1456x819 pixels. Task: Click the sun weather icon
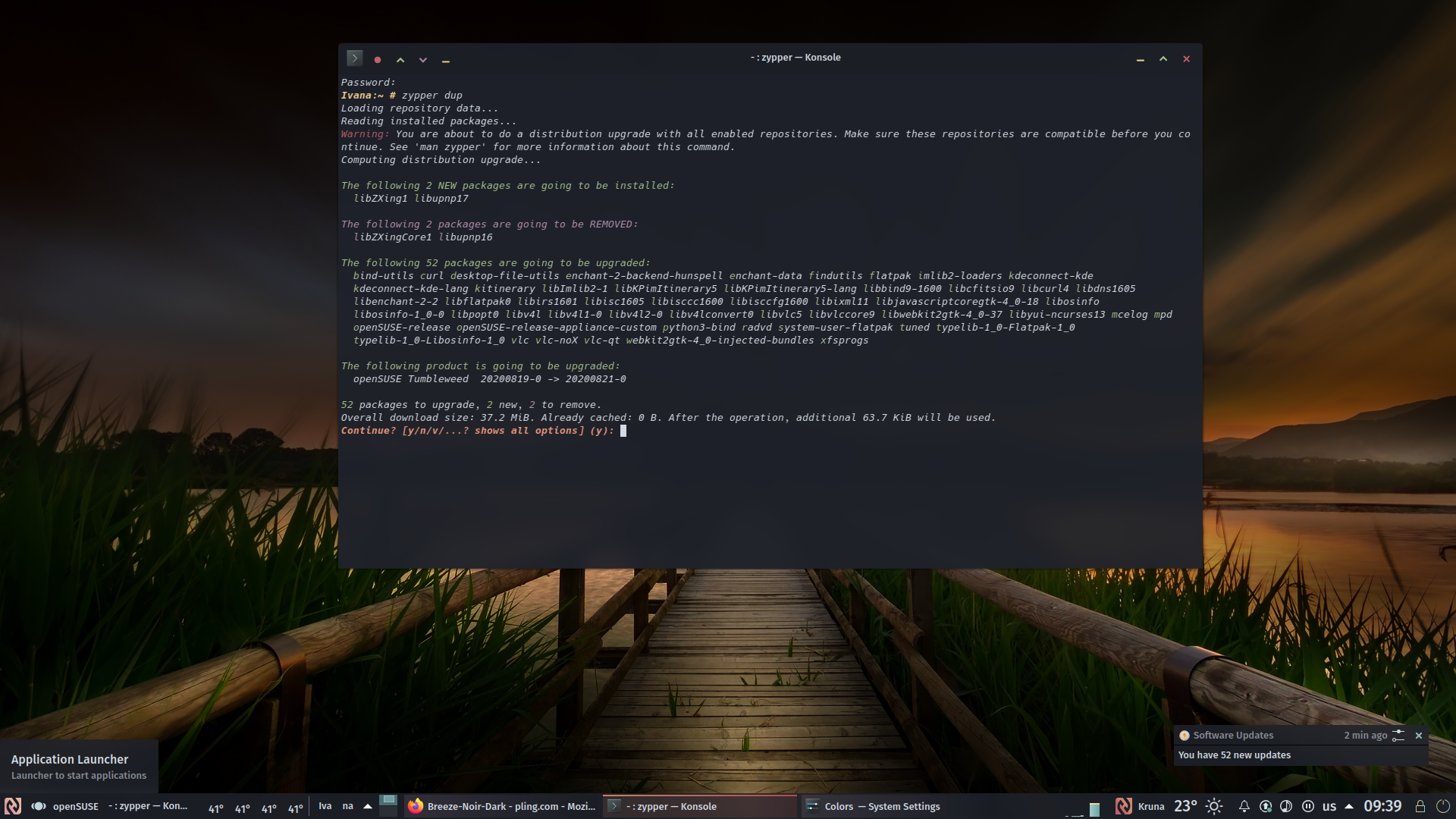point(1214,806)
